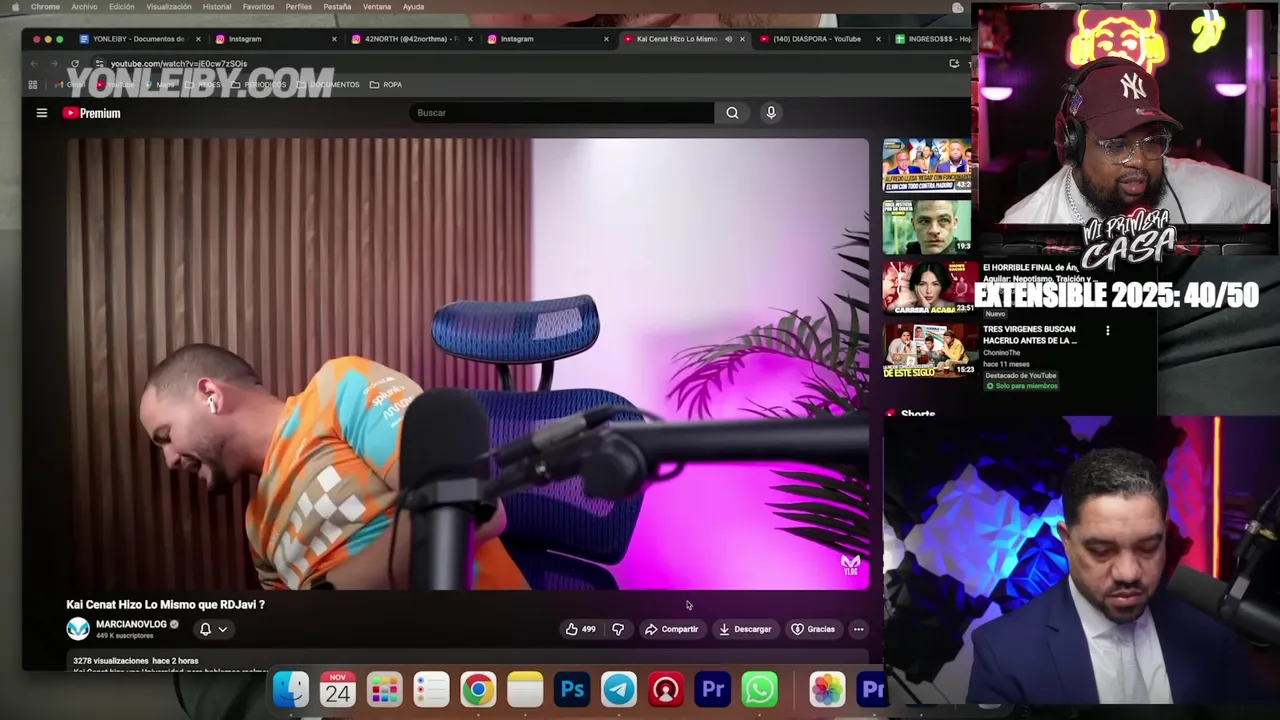Image resolution: width=1280 pixels, height=720 pixels.
Task: Download video with Descargar button
Action: (745, 629)
